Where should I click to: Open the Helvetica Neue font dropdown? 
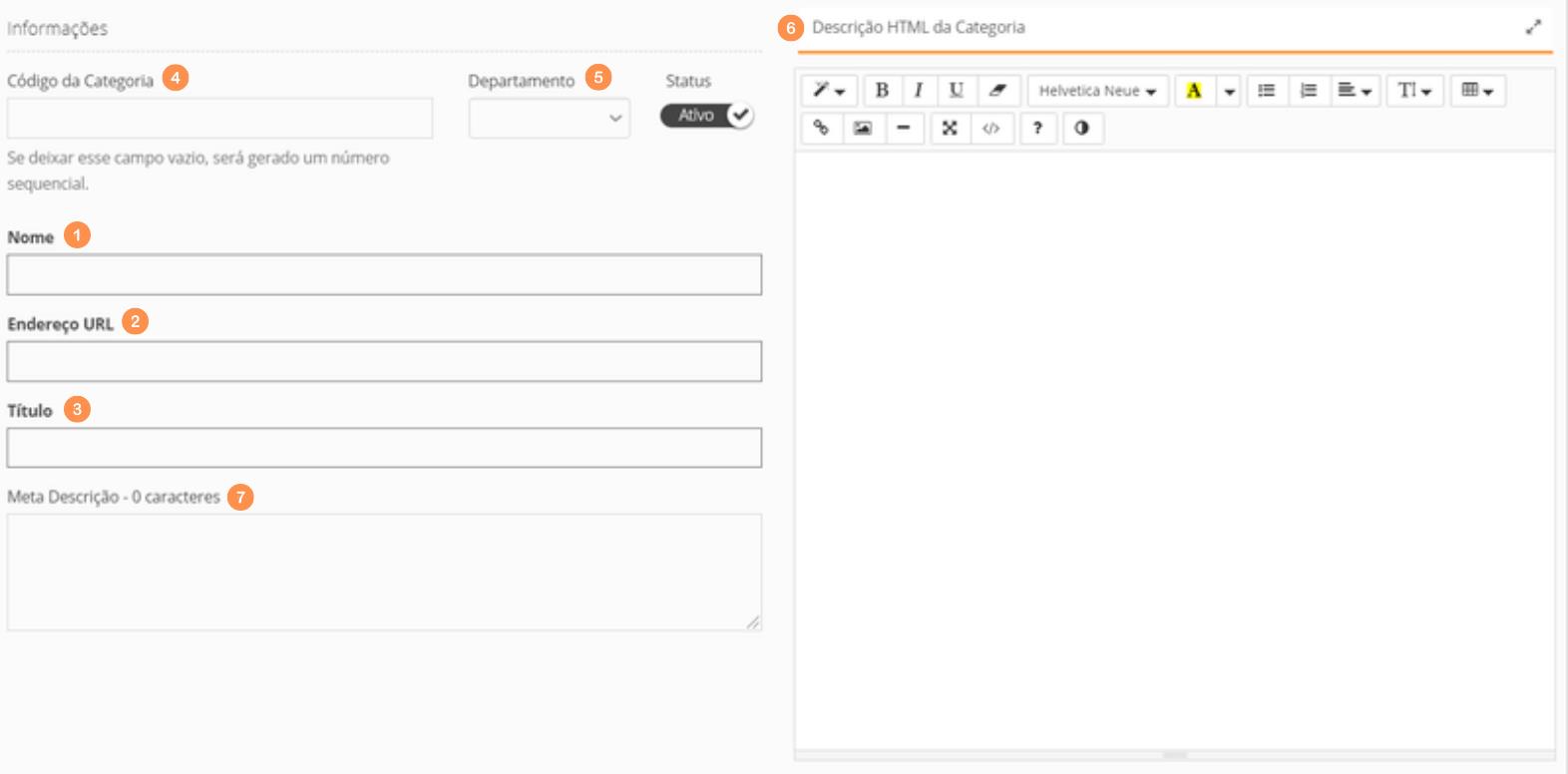click(1097, 91)
